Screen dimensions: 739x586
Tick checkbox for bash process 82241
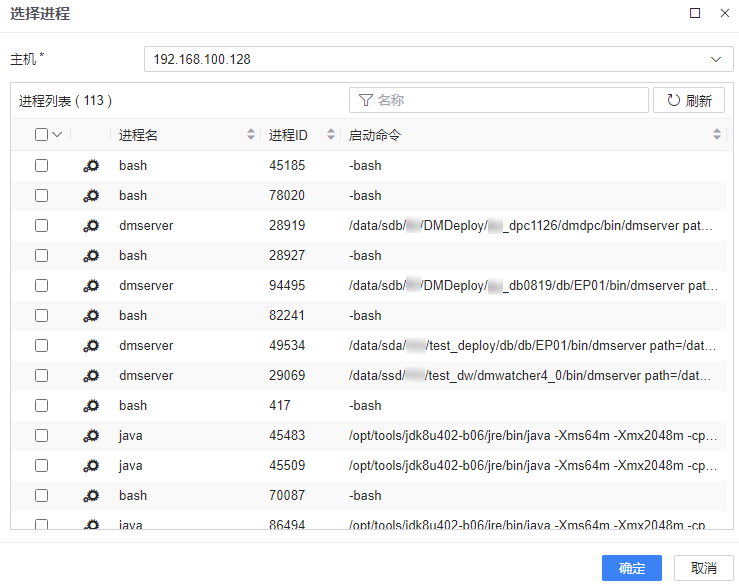[41, 315]
